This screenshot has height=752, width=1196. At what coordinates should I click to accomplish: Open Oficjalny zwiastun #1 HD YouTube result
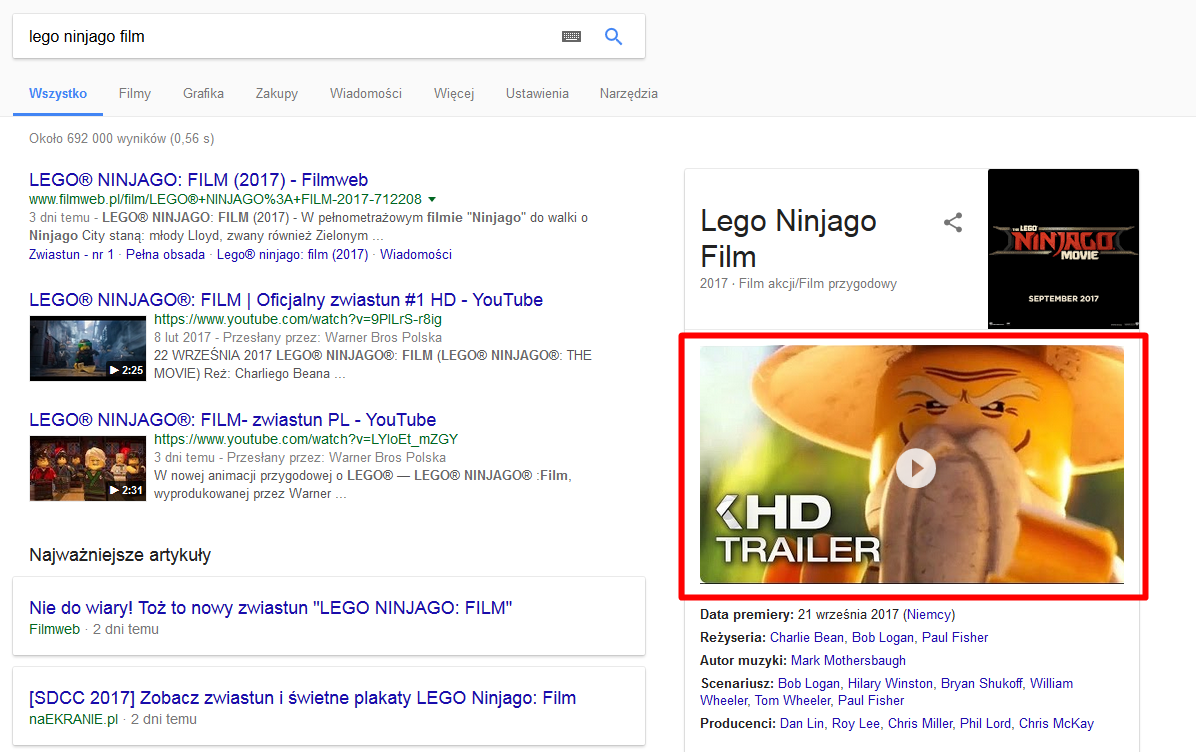pos(286,300)
